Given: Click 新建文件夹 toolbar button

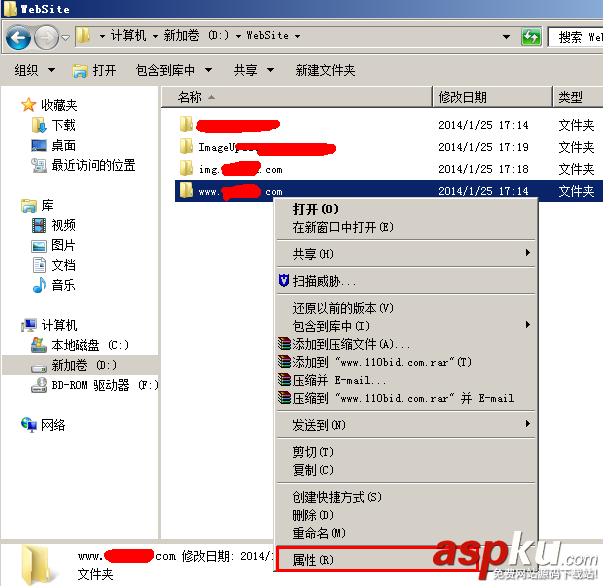Looking at the screenshot, I should click(325, 70).
